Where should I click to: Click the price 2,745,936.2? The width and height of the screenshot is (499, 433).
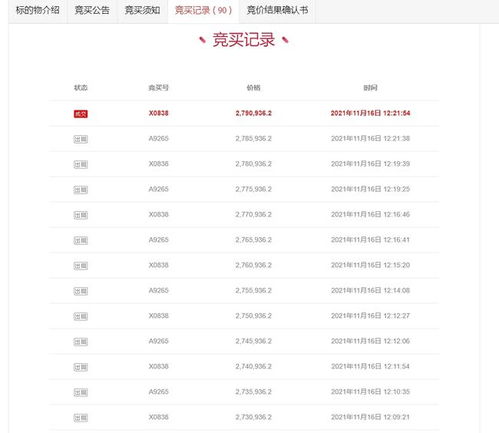[x=254, y=341]
